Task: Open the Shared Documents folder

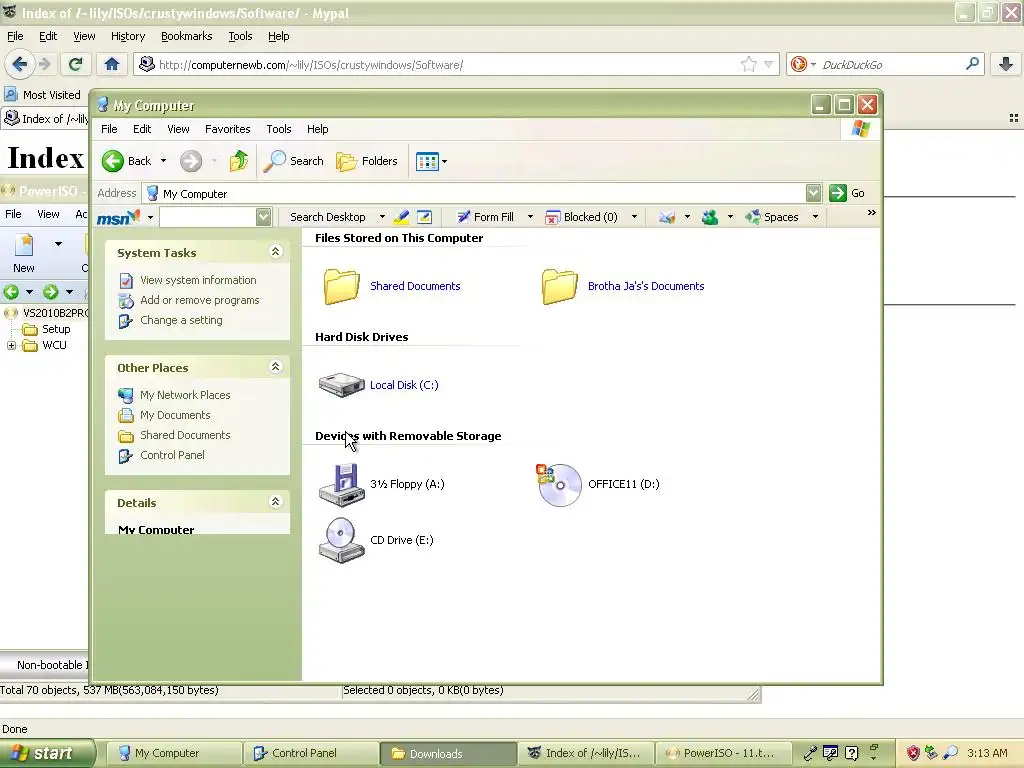Action: [x=392, y=286]
